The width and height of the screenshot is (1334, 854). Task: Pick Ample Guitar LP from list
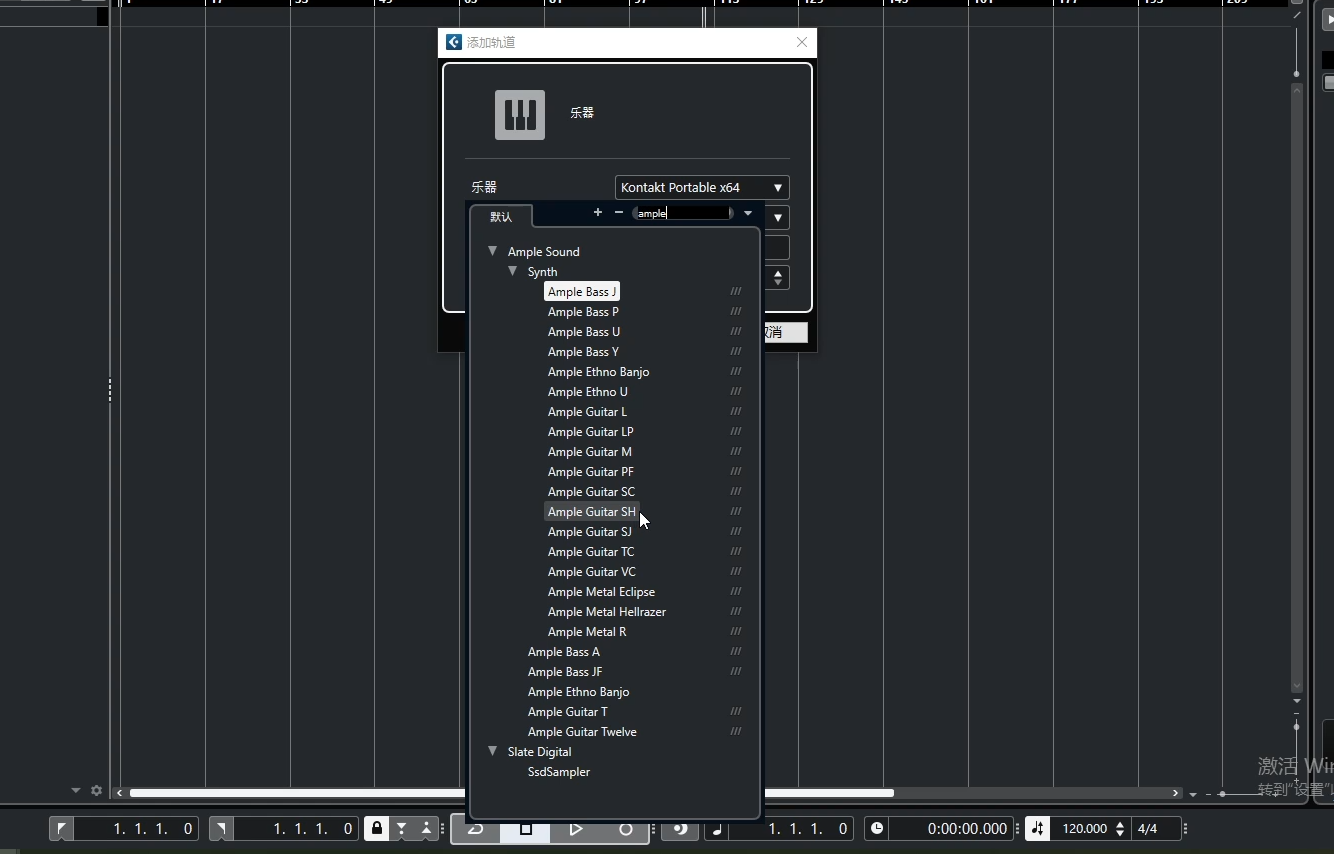tap(590, 431)
